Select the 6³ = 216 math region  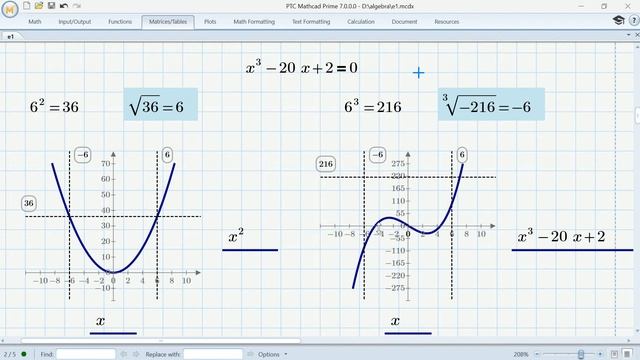click(373, 106)
